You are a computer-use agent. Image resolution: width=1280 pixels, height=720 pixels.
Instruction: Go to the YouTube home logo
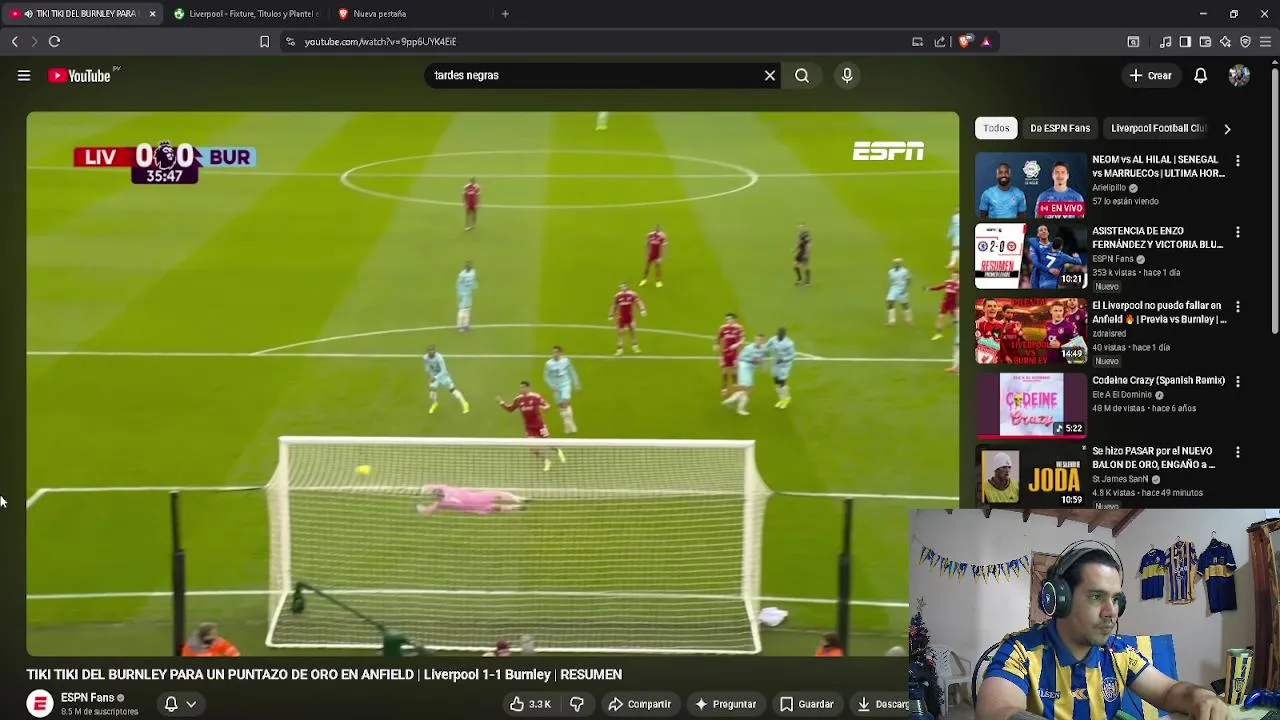click(x=80, y=75)
